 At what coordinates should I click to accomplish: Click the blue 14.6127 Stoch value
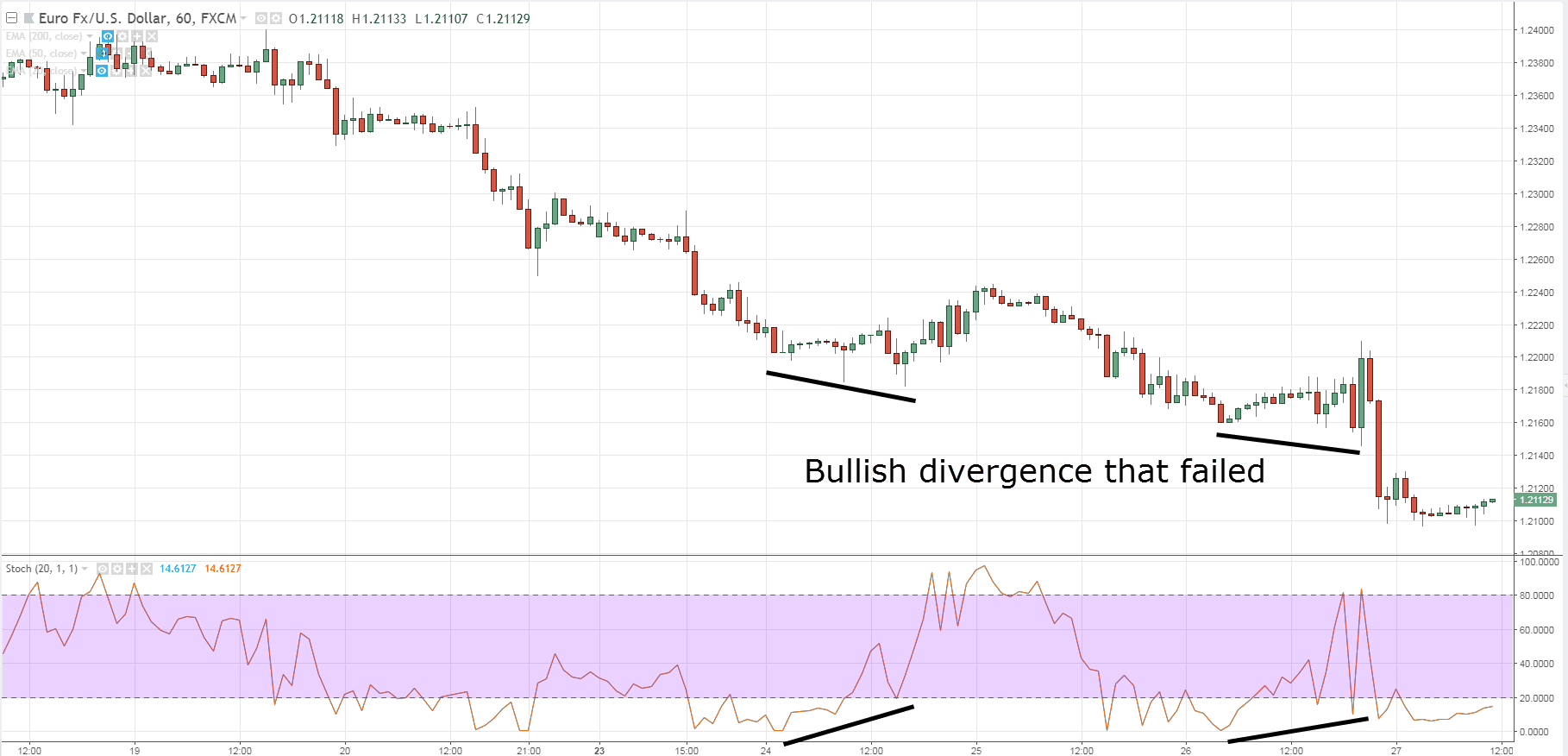(178, 569)
